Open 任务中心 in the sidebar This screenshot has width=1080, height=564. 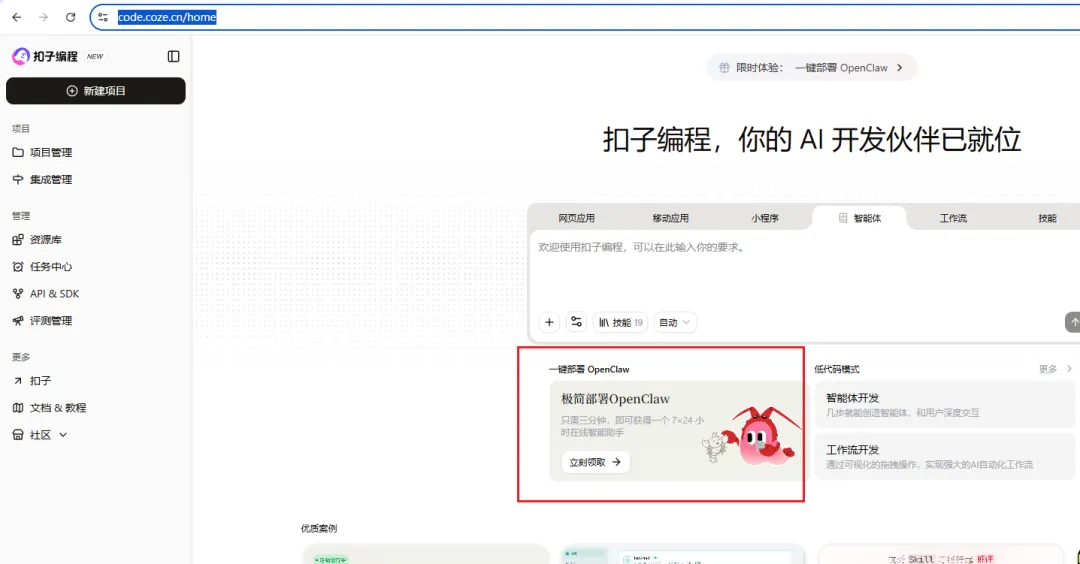[96, 267]
